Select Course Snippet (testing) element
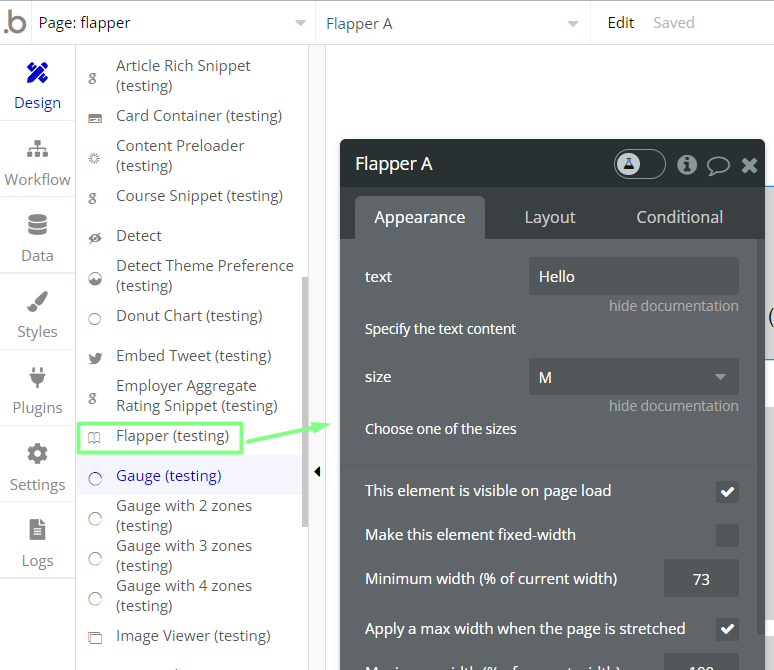 tap(189, 196)
